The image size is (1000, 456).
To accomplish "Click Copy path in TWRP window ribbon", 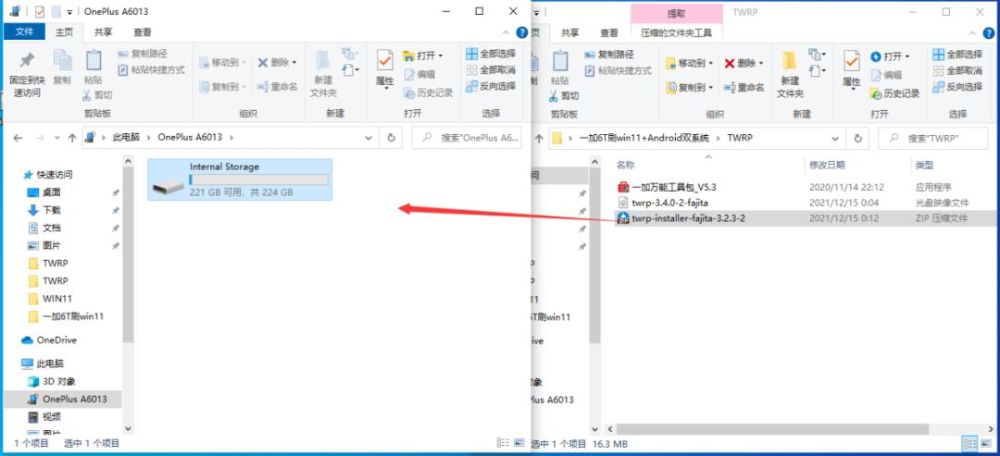I will pyautogui.click(x=610, y=55).
